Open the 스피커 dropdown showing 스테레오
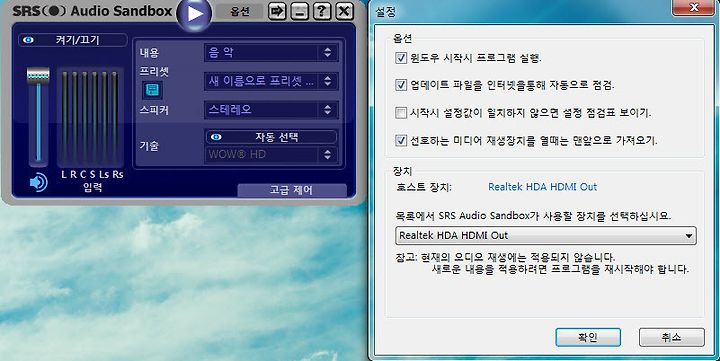720x361 pixels. point(271,110)
